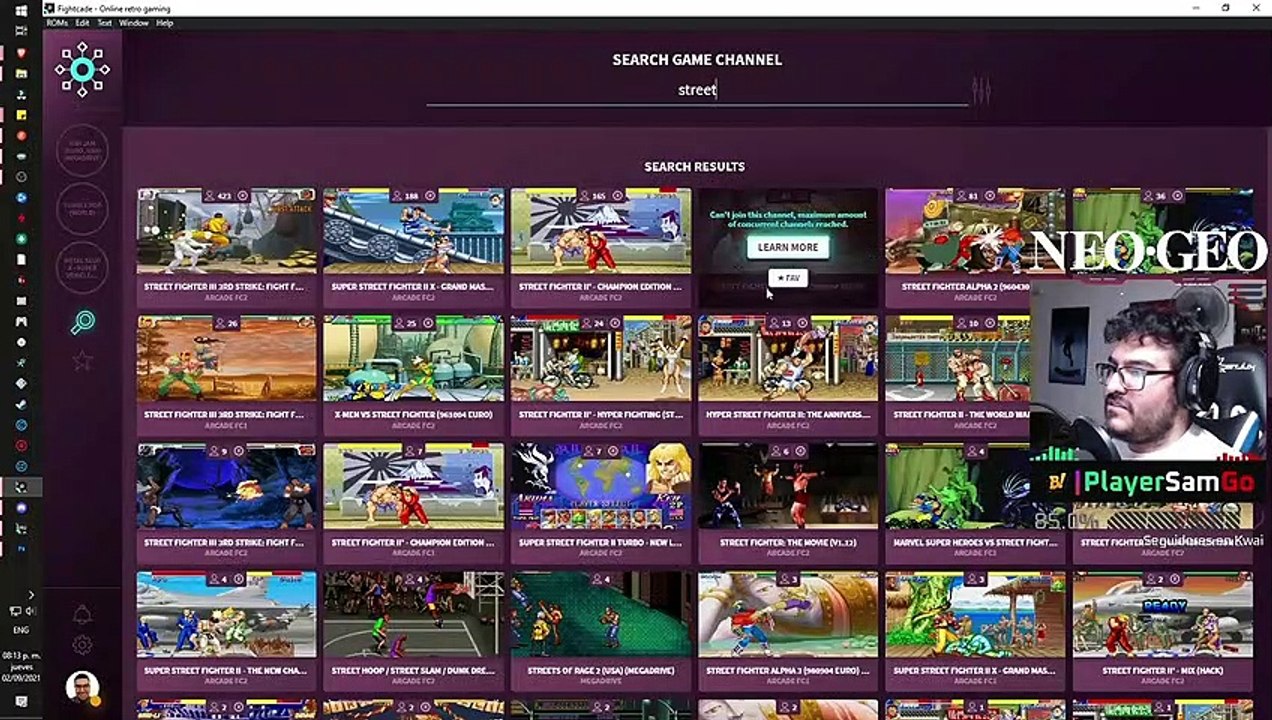Open Marvel Super Heroes vs Street Fighter thumbnail

958,487
